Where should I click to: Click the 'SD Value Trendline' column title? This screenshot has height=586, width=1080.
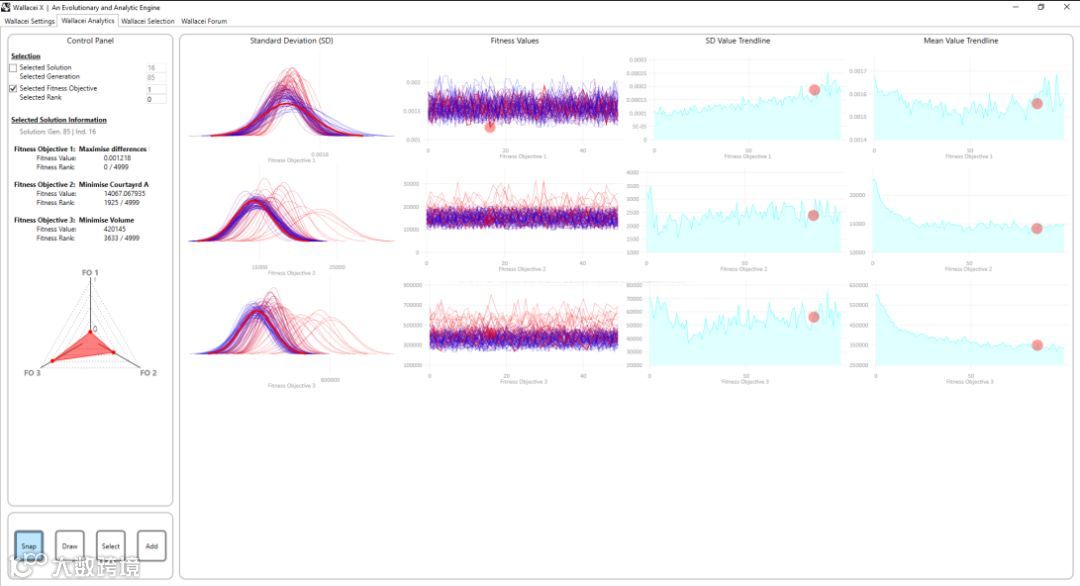coord(738,41)
